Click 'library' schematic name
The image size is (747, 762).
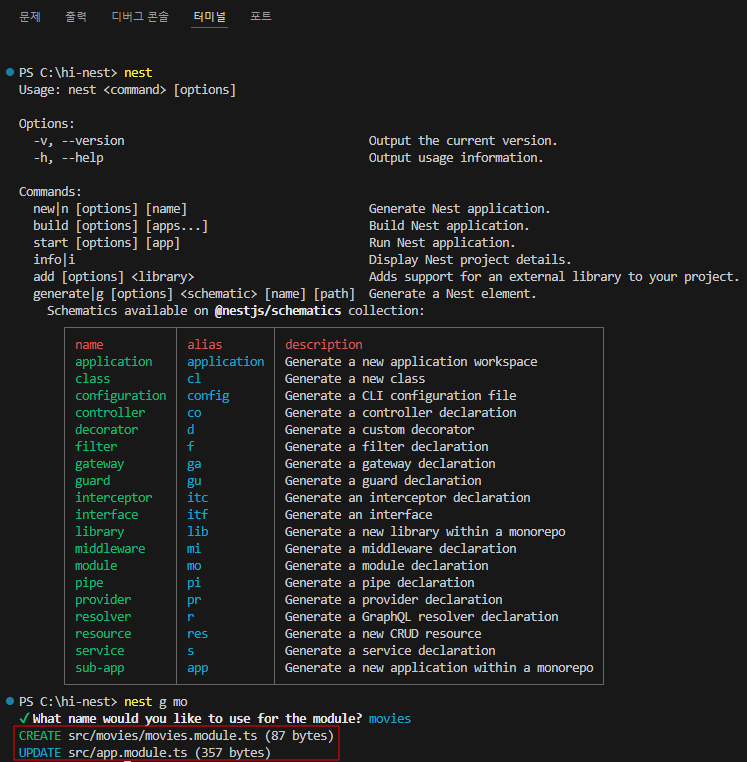100,532
